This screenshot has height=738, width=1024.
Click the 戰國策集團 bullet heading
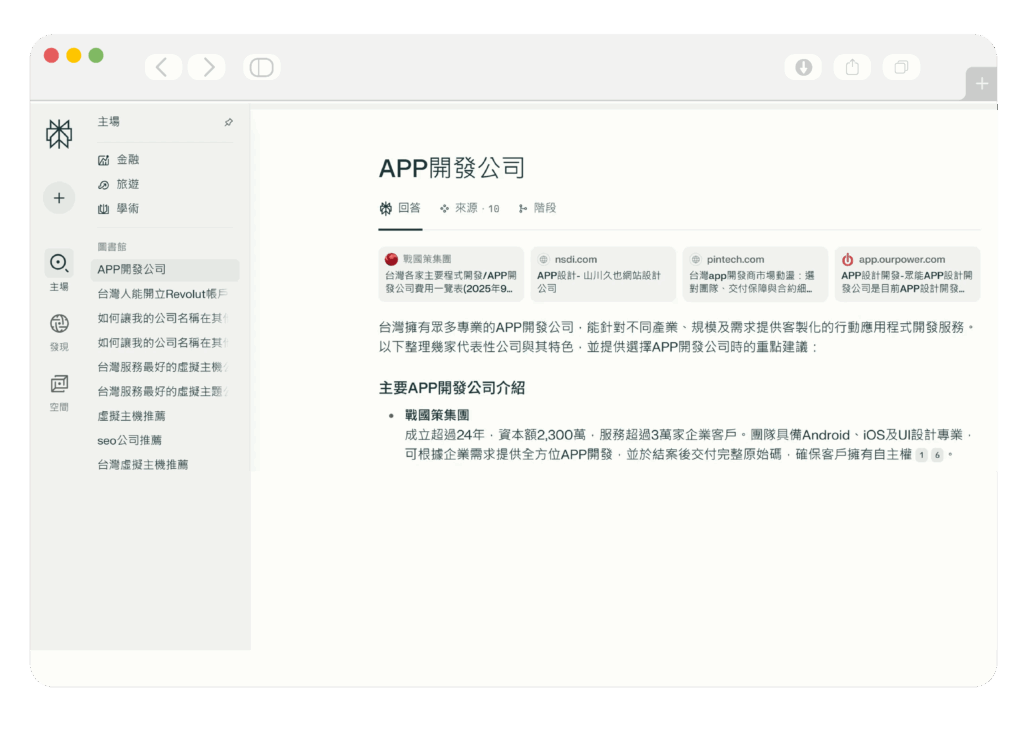pyautogui.click(x=437, y=415)
